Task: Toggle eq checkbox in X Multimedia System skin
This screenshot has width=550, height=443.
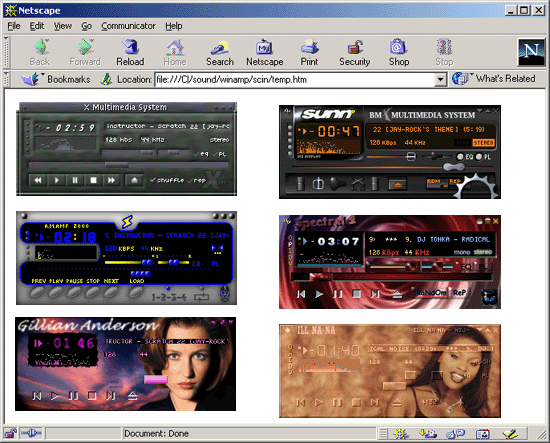Action: (201, 154)
